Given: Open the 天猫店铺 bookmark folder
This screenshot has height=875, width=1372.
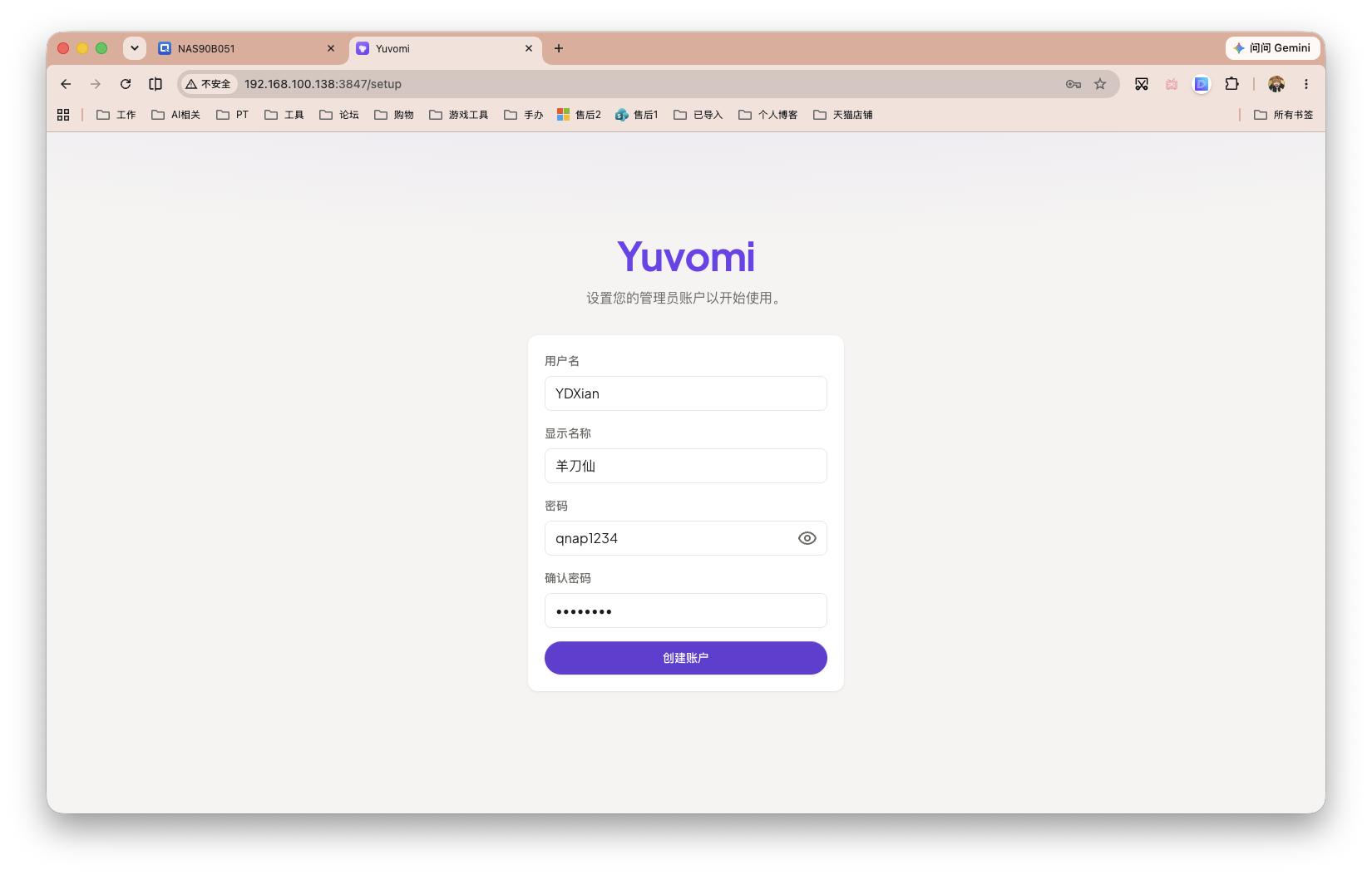Looking at the screenshot, I should click(843, 115).
